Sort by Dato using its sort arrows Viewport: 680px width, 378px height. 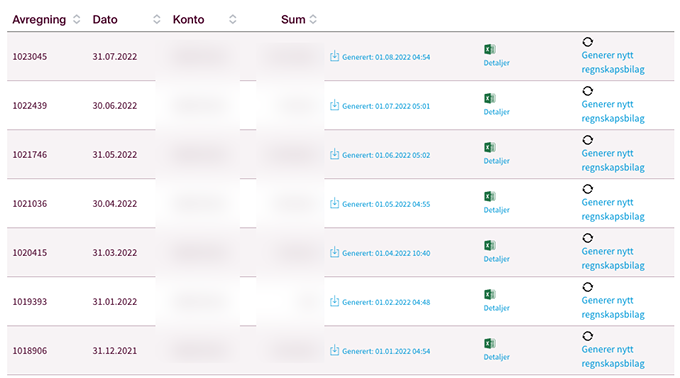(157, 20)
